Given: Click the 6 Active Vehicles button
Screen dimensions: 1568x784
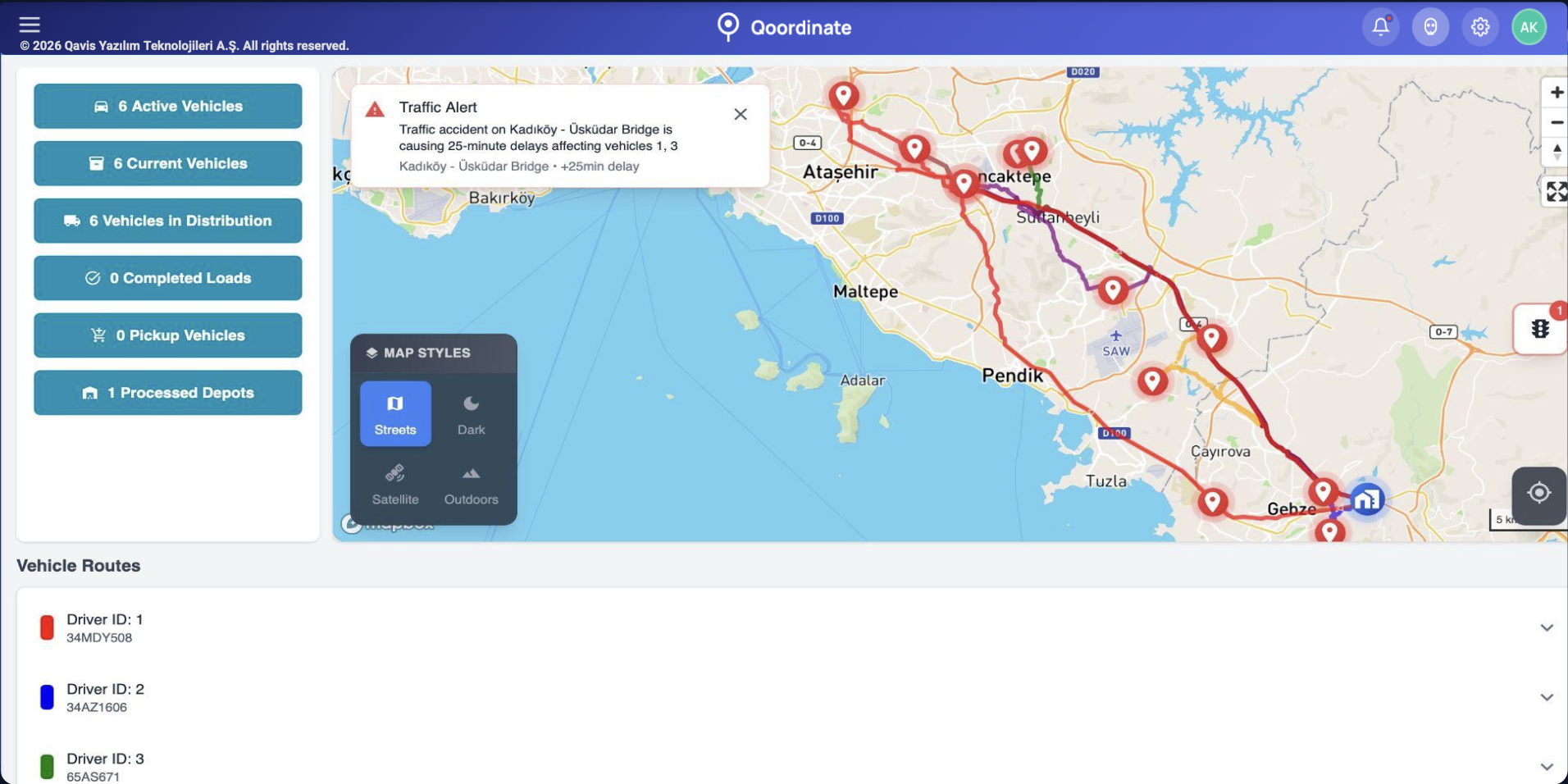Looking at the screenshot, I should 168,106.
